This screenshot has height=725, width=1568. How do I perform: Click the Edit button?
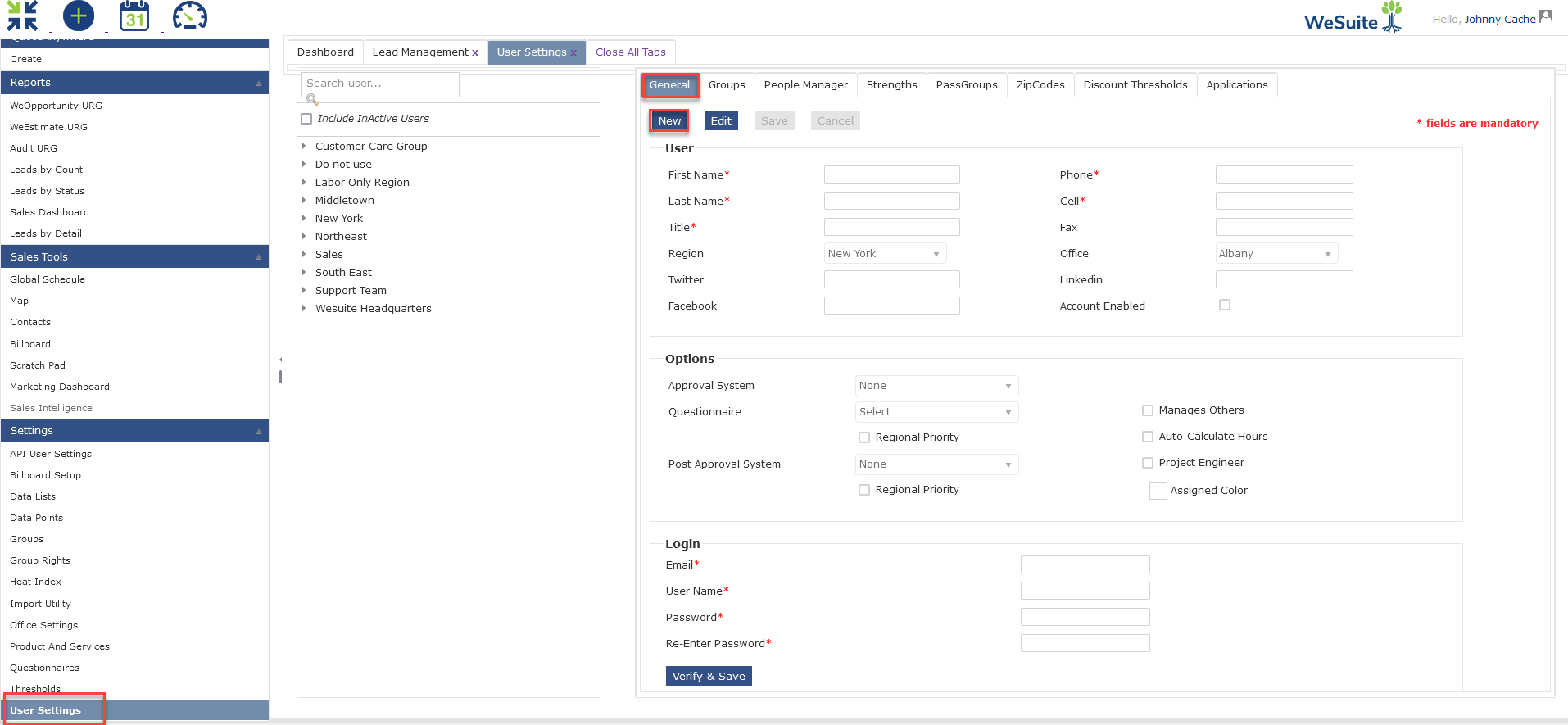click(x=721, y=121)
